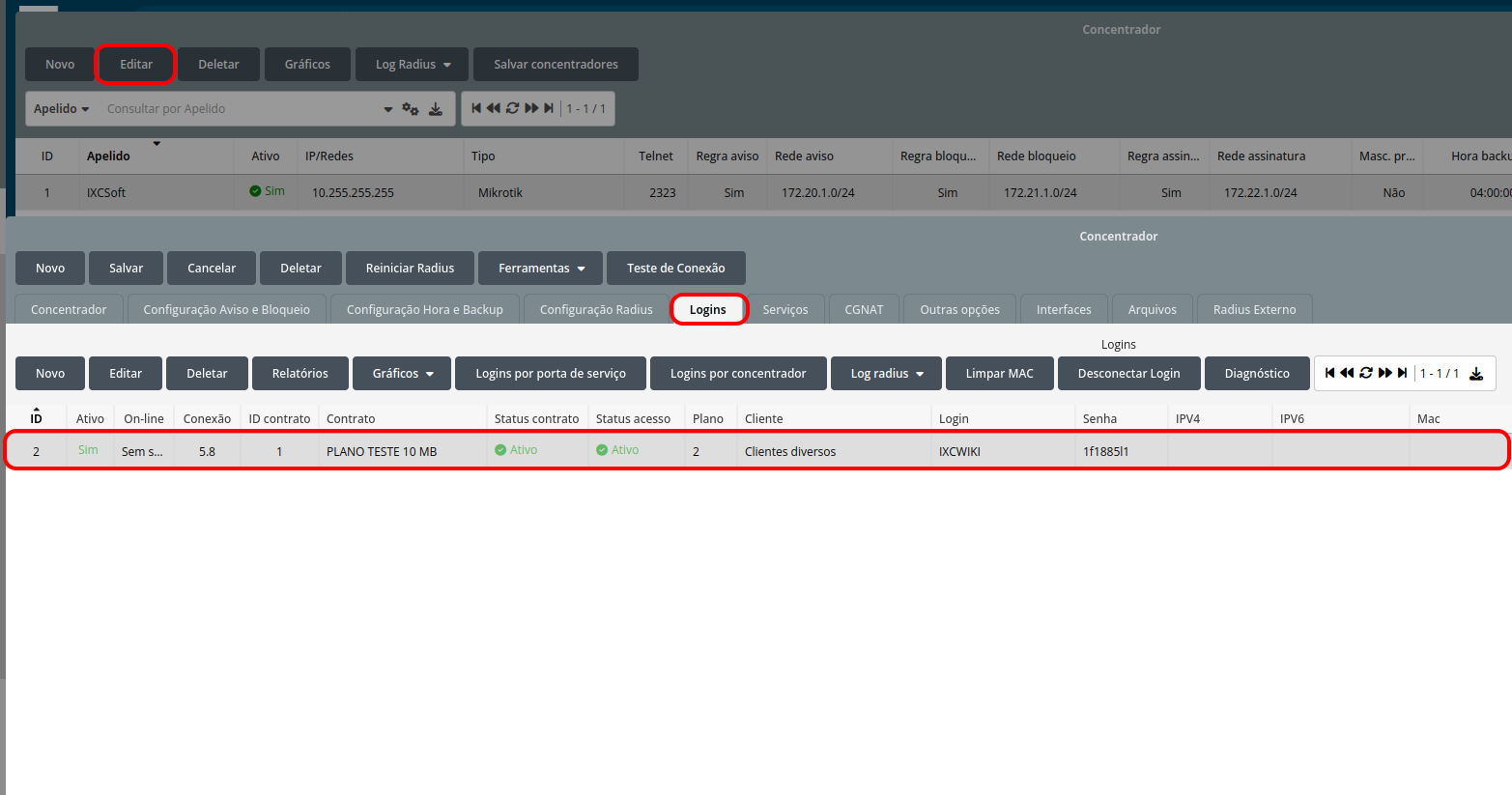The width and height of the screenshot is (1512, 795).
Task: Go to first page in Logins pager
Action: pos(1330,373)
